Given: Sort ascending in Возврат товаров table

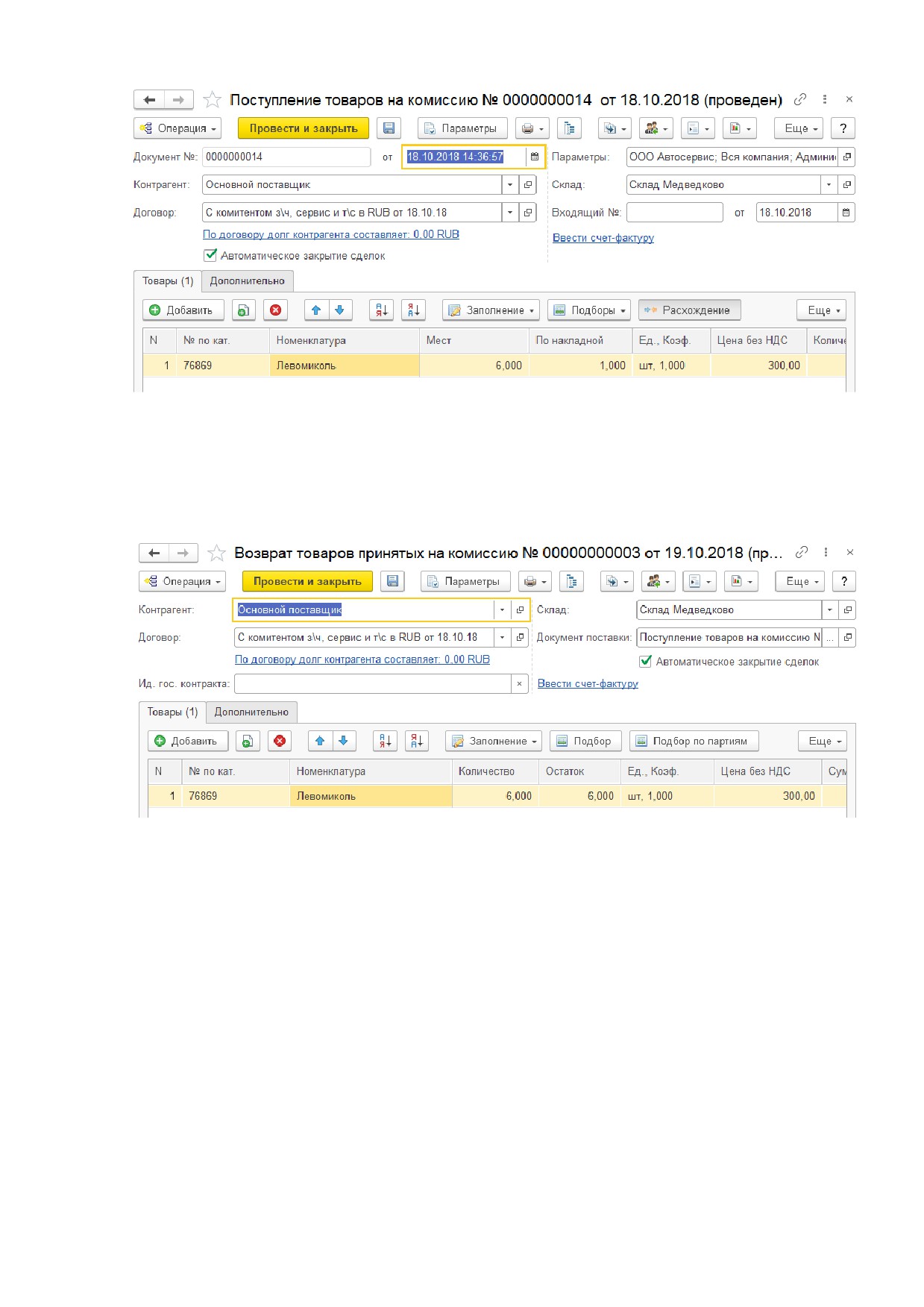Looking at the screenshot, I should tap(385, 741).
